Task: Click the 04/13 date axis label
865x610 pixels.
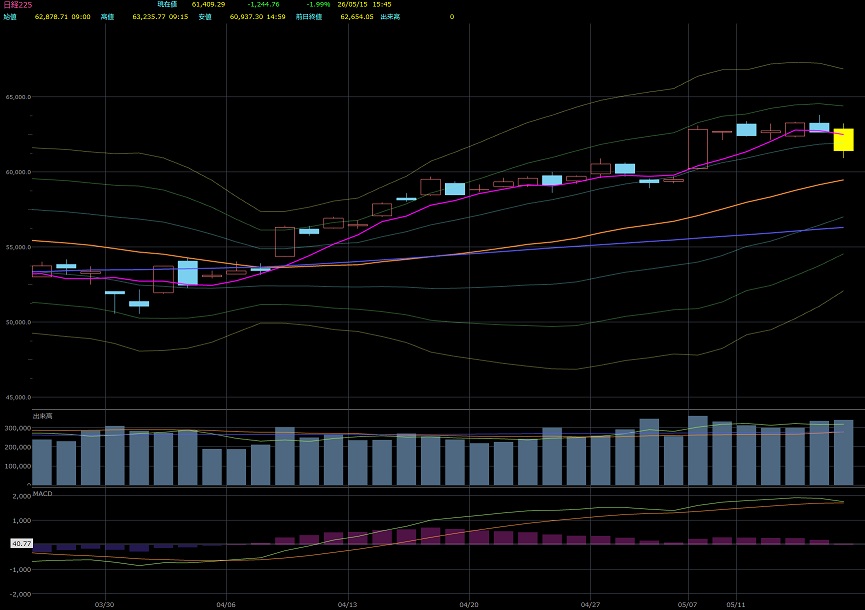Action: (347, 604)
